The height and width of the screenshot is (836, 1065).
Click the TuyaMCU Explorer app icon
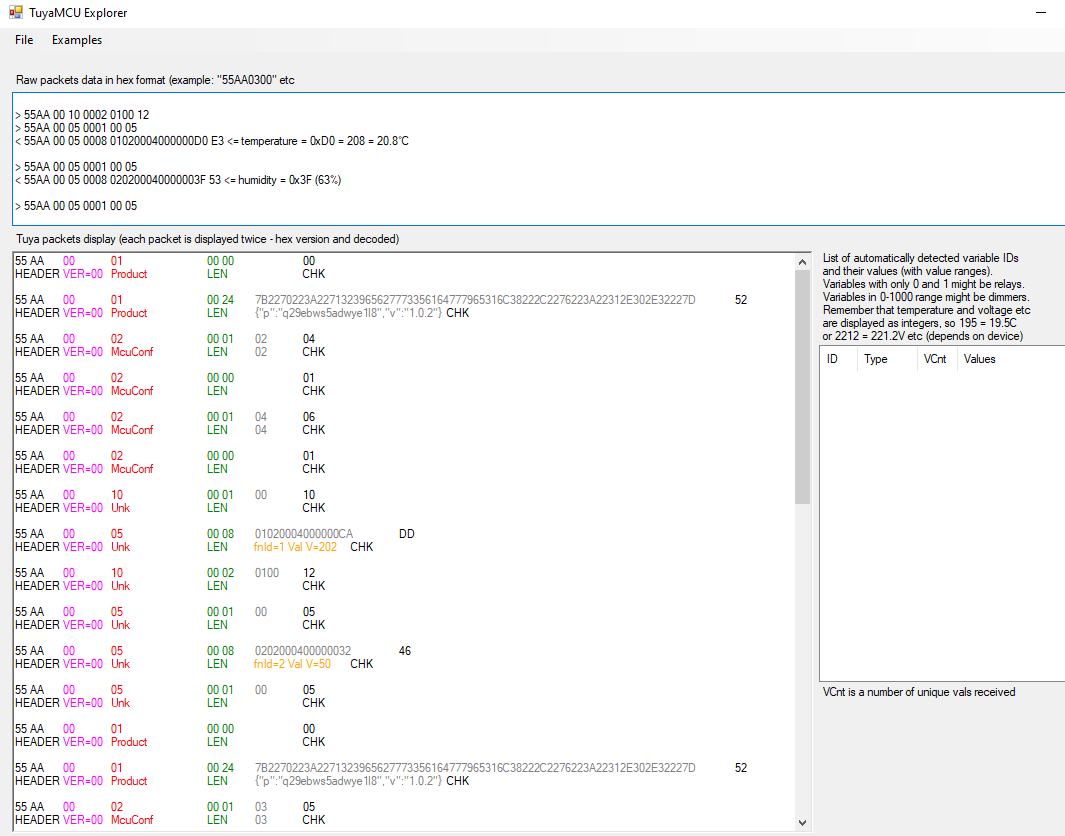16,12
